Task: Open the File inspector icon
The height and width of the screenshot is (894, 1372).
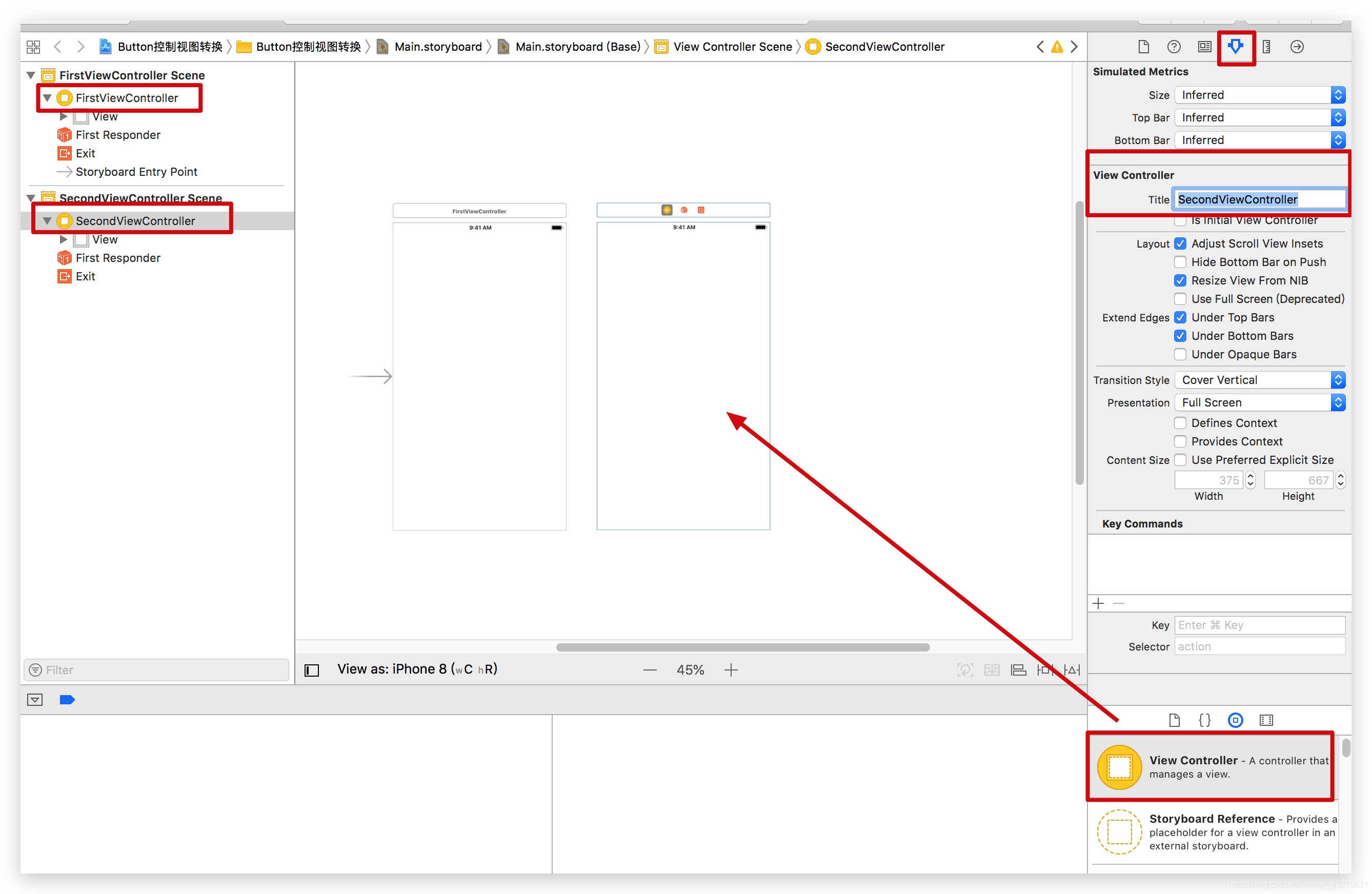Action: tap(1143, 47)
